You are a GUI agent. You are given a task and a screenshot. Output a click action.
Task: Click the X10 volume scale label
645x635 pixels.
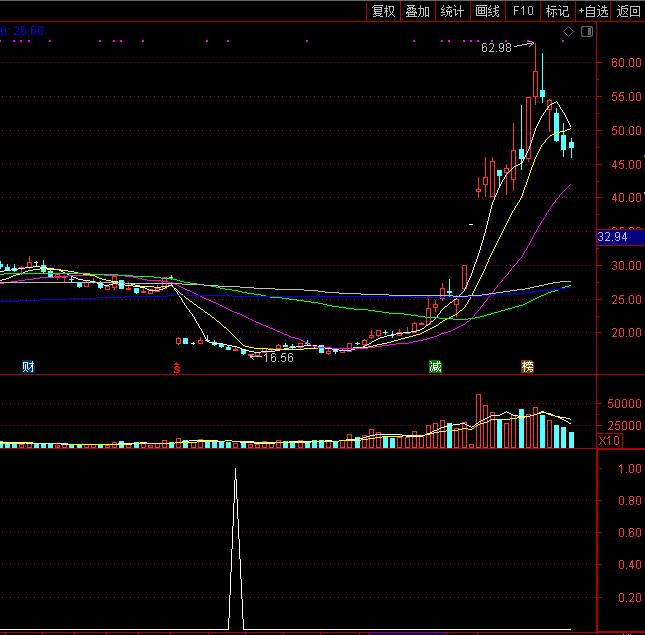click(x=610, y=441)
